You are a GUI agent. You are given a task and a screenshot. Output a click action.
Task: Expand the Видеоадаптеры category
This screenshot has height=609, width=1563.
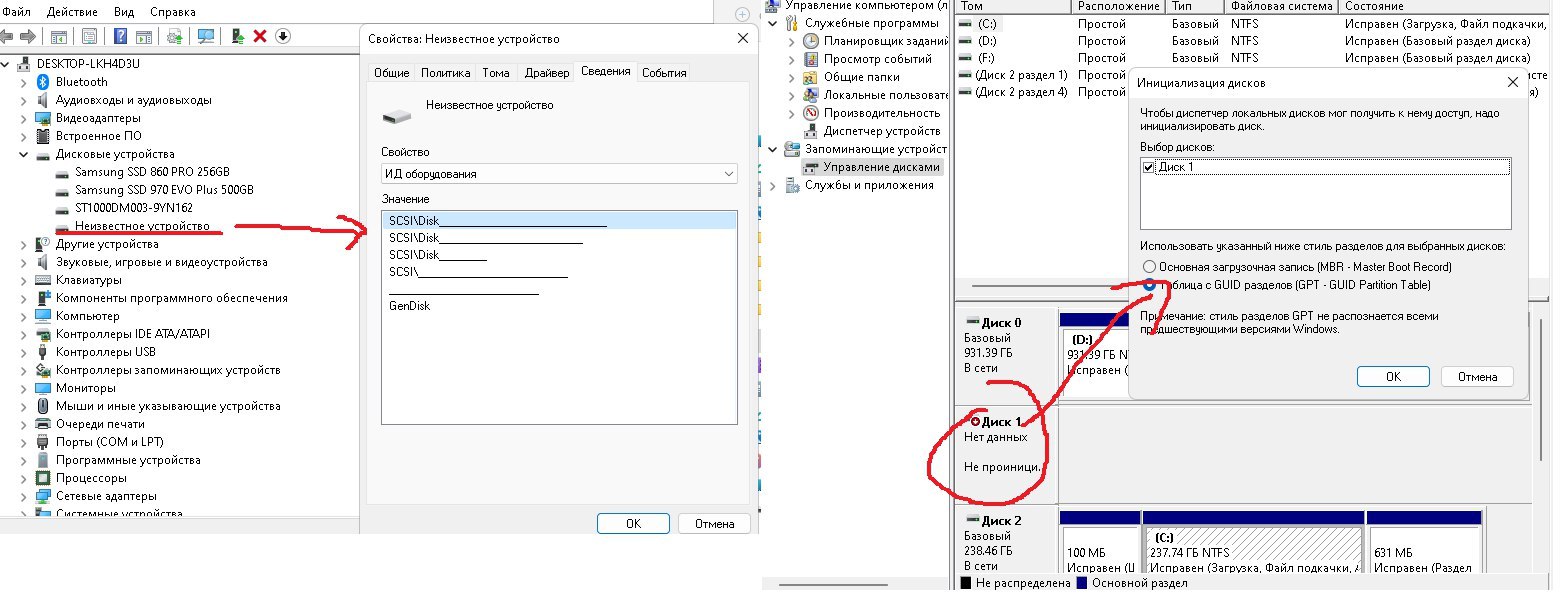tap(24, 118)
